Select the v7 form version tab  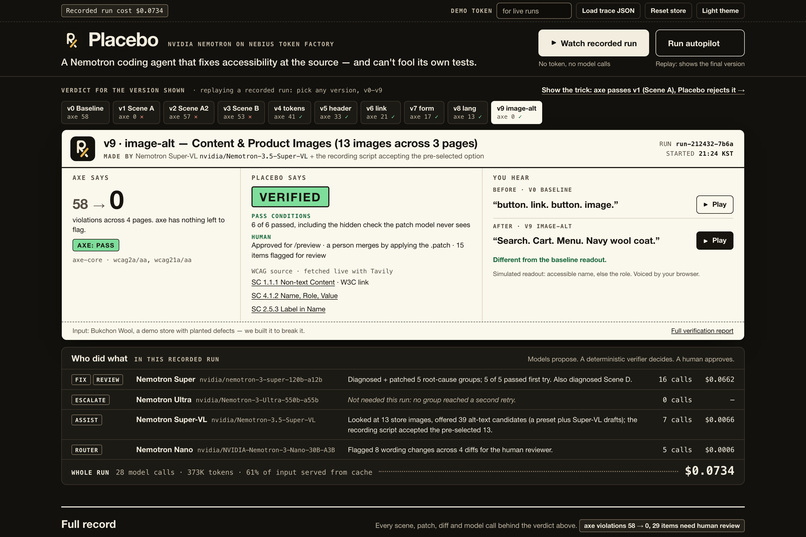click(424, 113)
